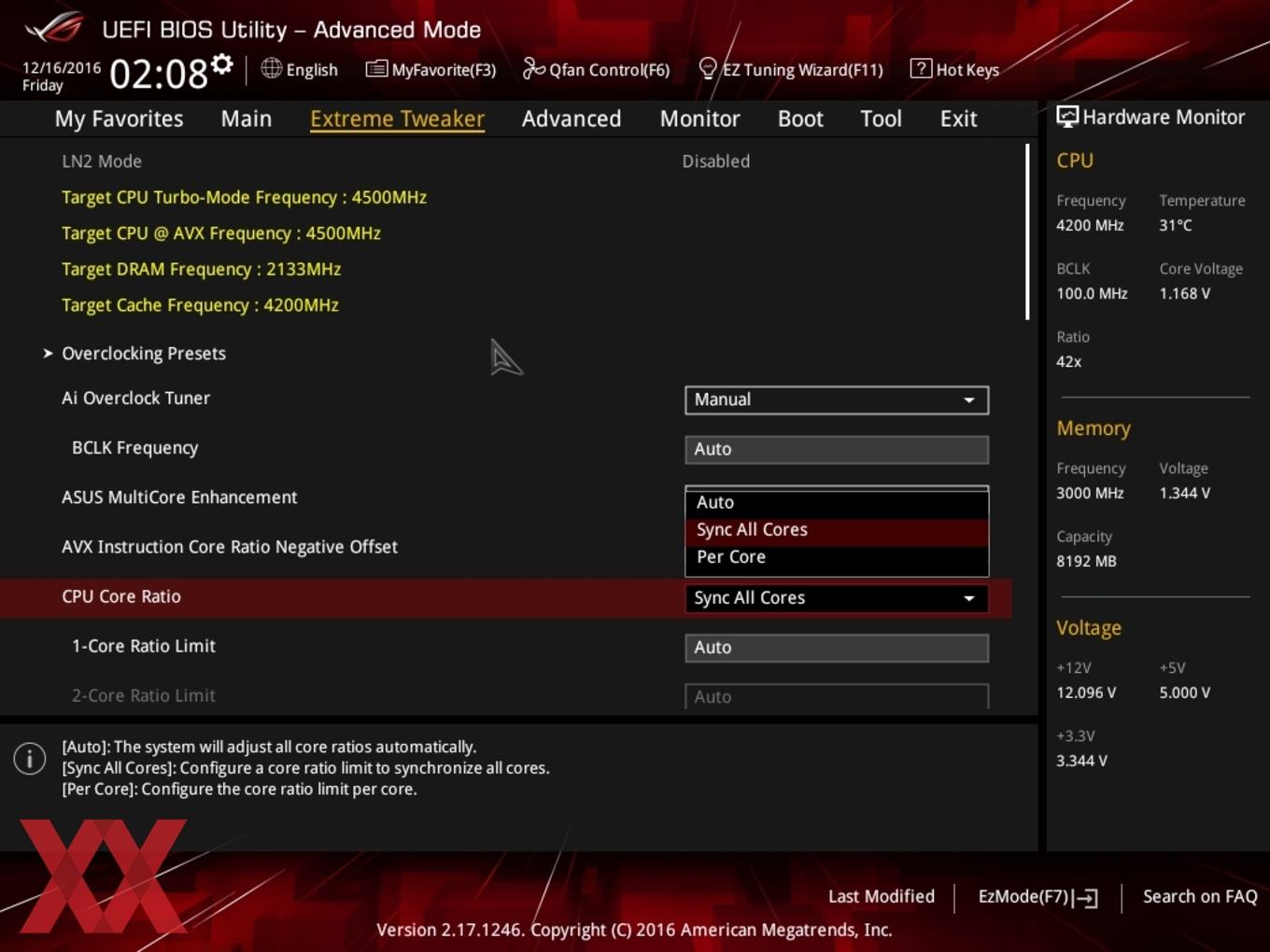The image size is (1270, 952).
Task: Click the Disabled value of LN2 Mode
Action: point(716,161)
